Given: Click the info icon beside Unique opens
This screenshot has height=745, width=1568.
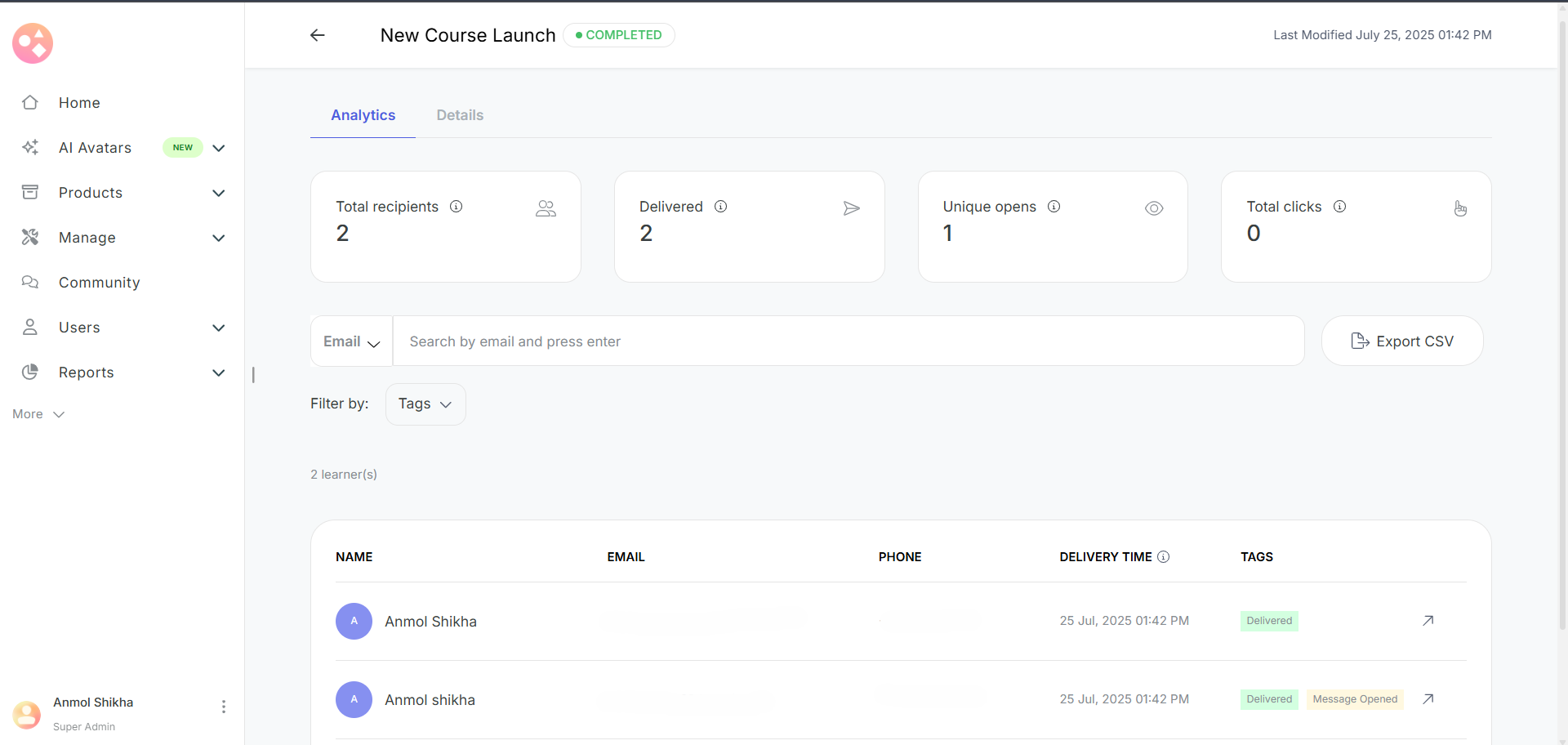Looking at the screenshot, I should point(1053,207).
